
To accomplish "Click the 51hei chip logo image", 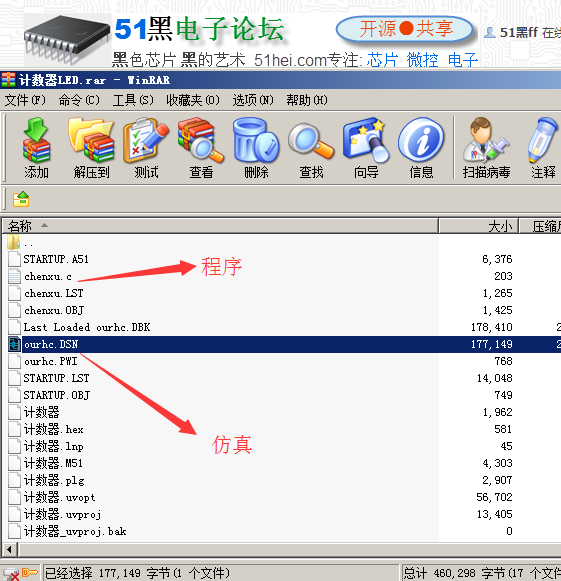I will [x=67, y=40].
